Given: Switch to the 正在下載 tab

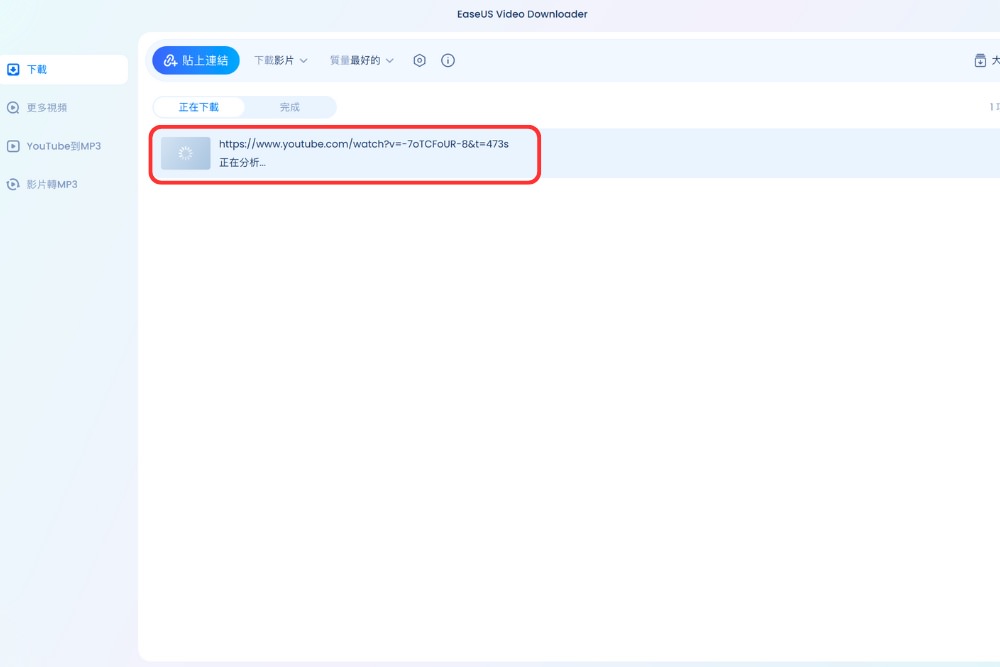Looking at the screenshot, I should coord(199,107).
